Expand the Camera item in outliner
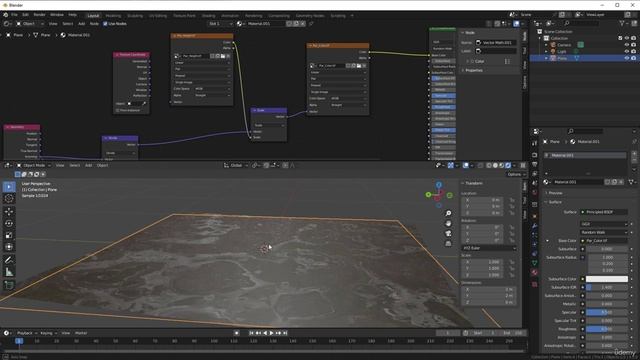 click(x=547, y=45)
